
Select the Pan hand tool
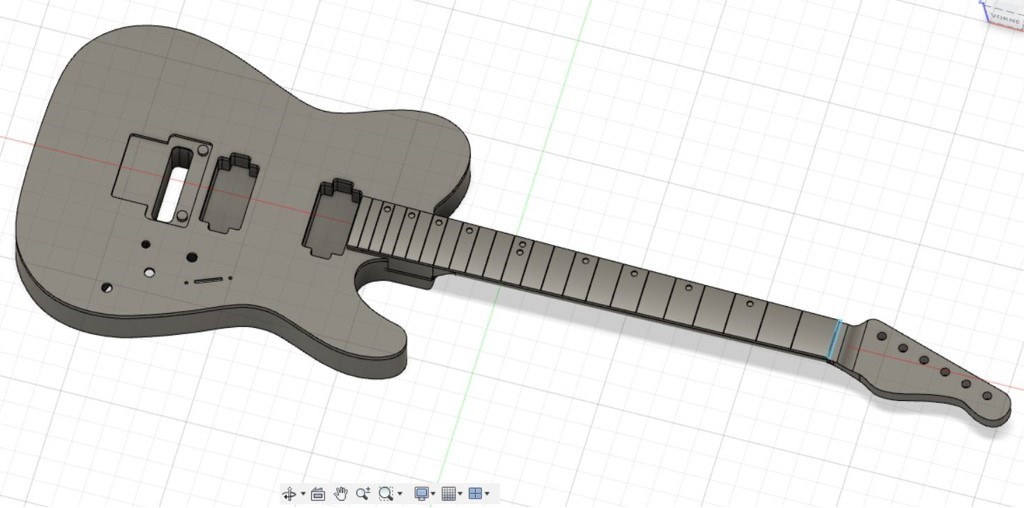(x=341, y=494)
